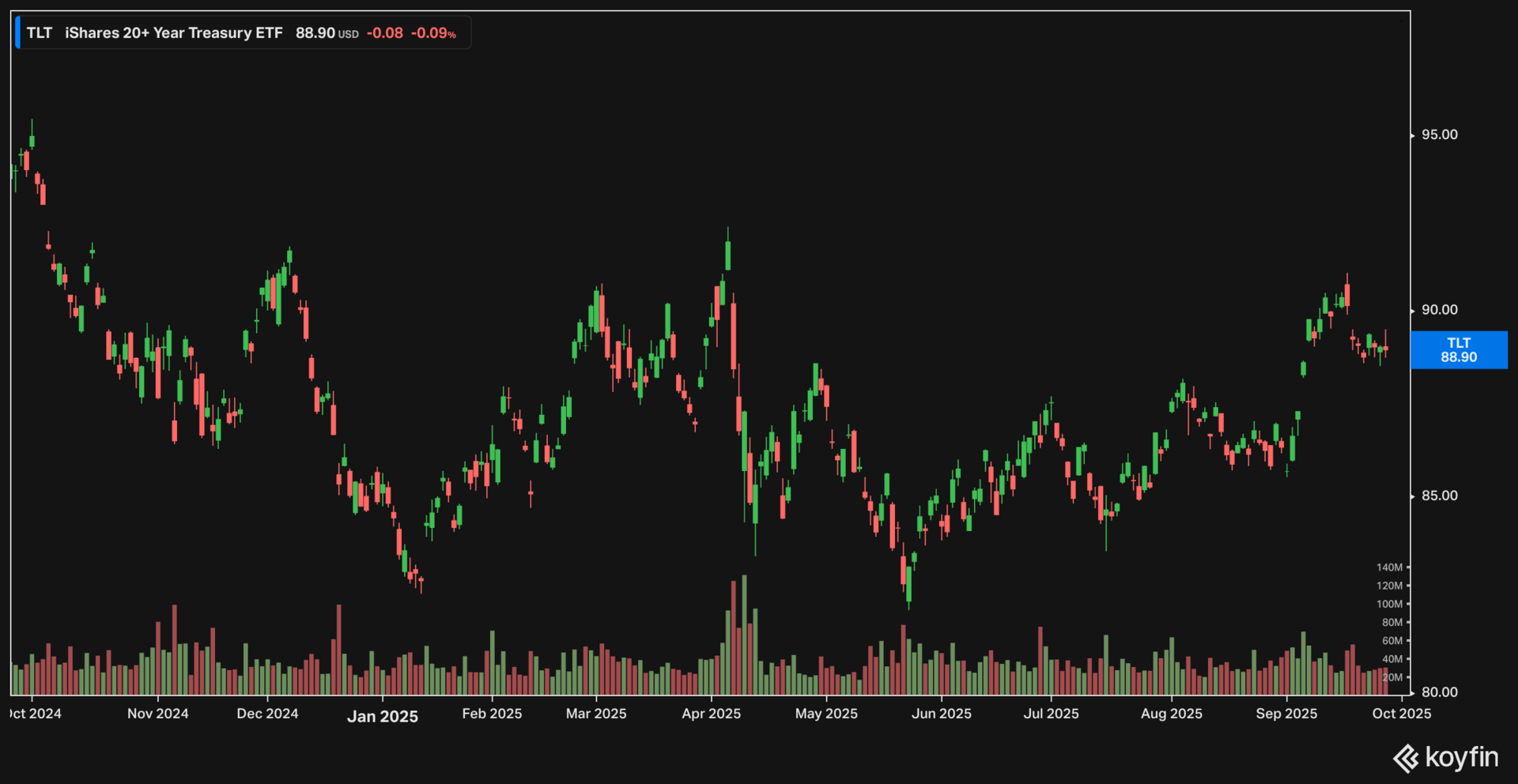Image resolution: width=1518 pixels, height=784 pixels.
Task: Click the -0.09% percent change value
Action: pyautogui.click(x=433, y=33)
